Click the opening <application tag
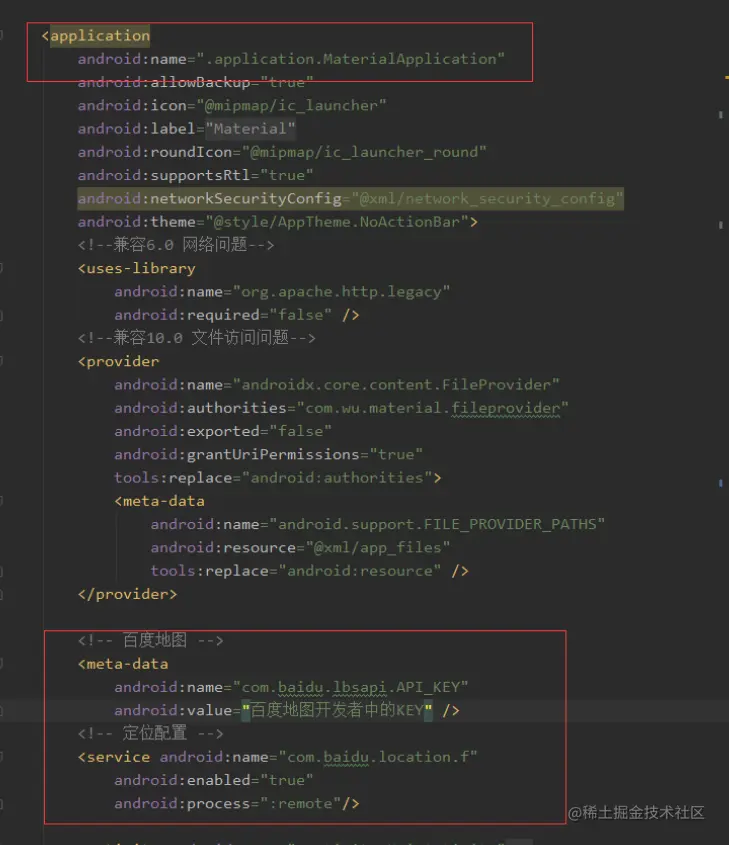This screenshot has width=729, height=845. coord(96,36)
